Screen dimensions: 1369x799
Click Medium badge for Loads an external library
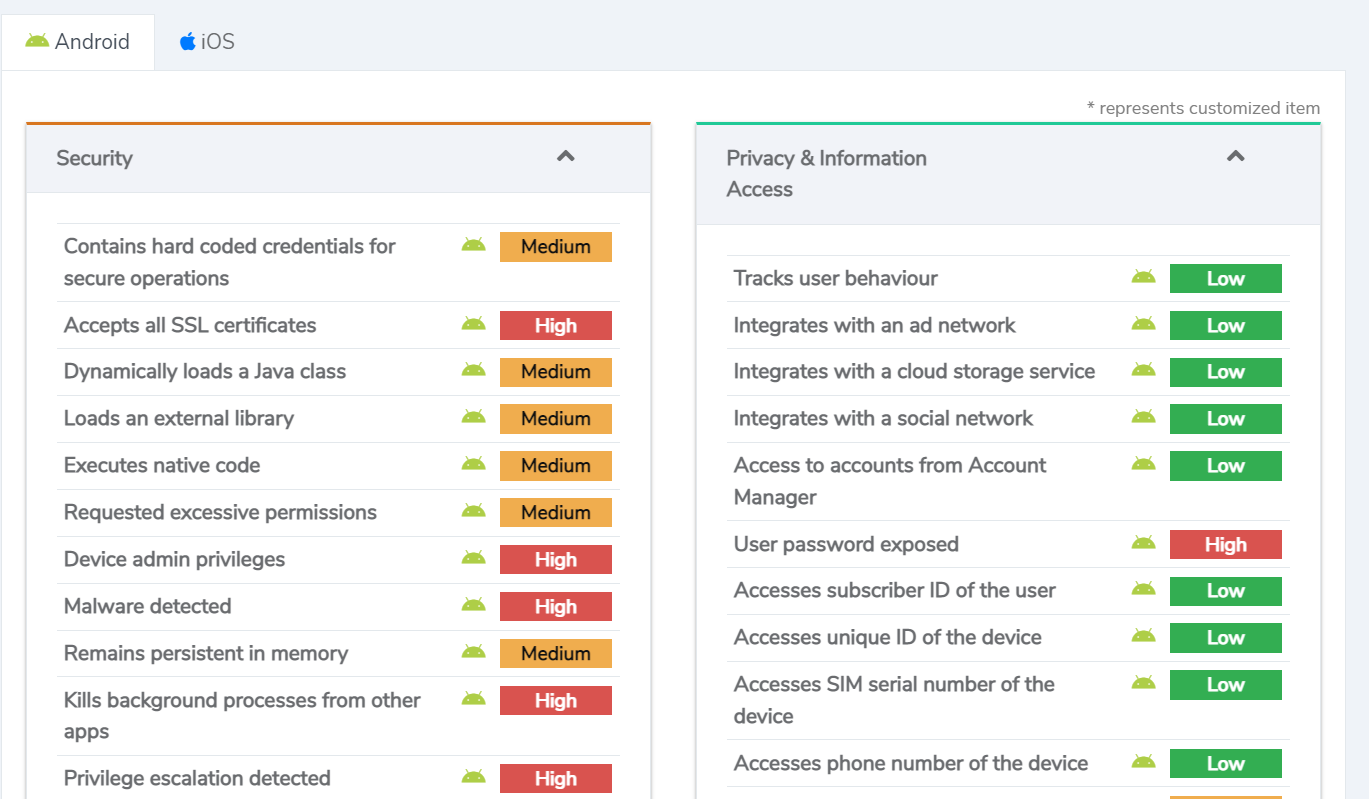coord(555,419)
